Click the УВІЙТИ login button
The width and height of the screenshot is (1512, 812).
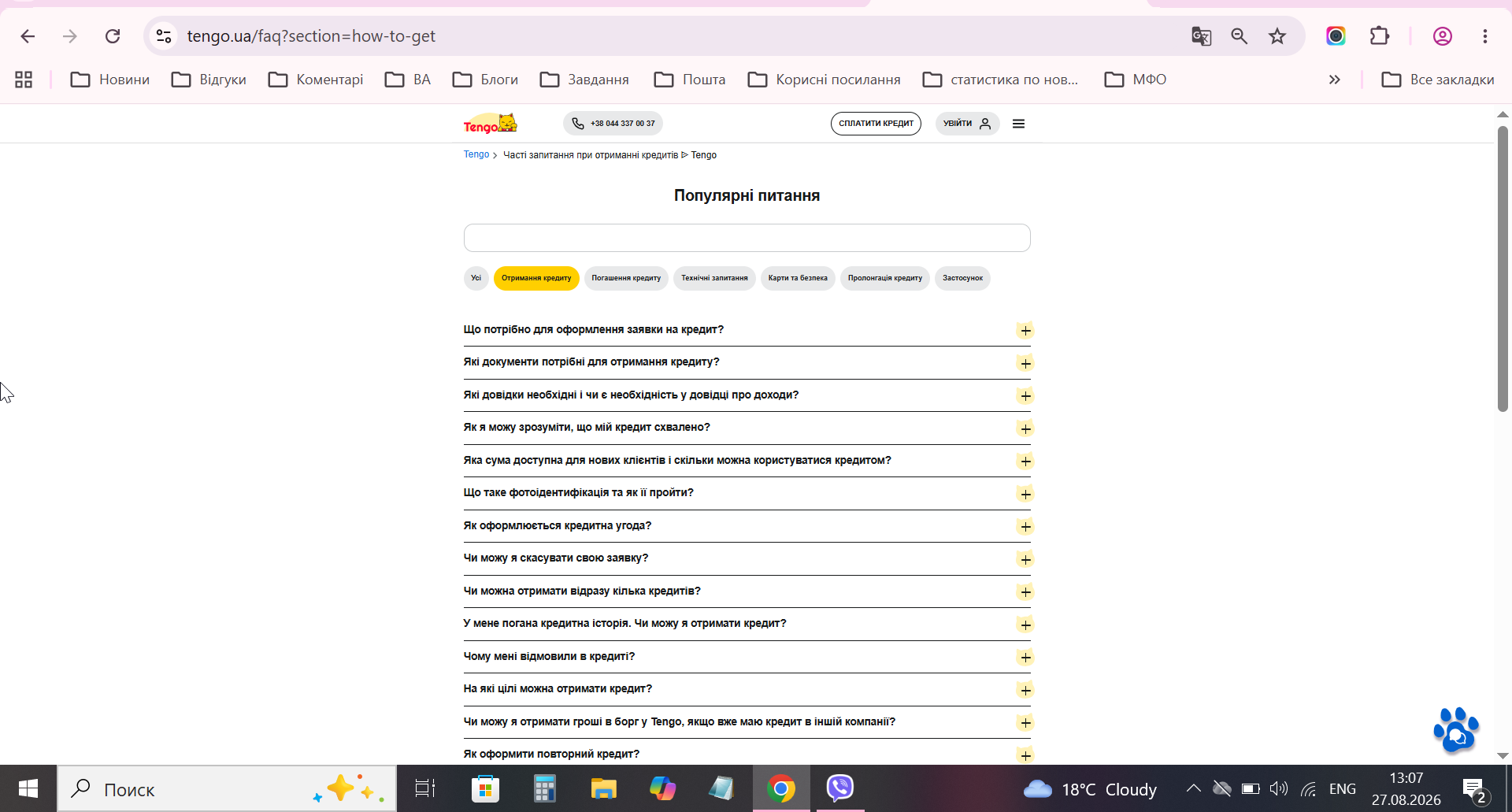(x=967, y=124)
